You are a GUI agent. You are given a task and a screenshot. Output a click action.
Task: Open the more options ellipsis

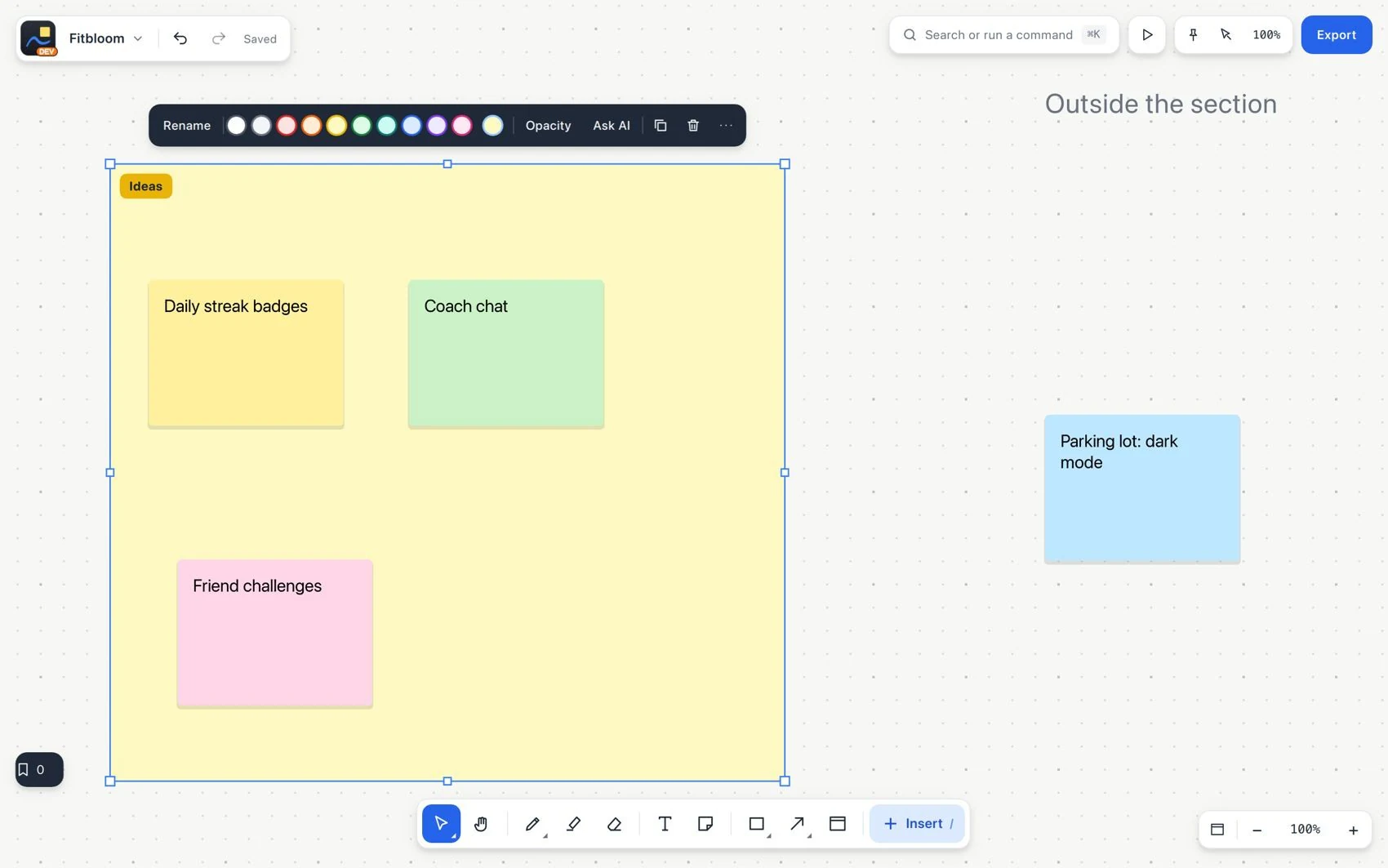[726, 125]
